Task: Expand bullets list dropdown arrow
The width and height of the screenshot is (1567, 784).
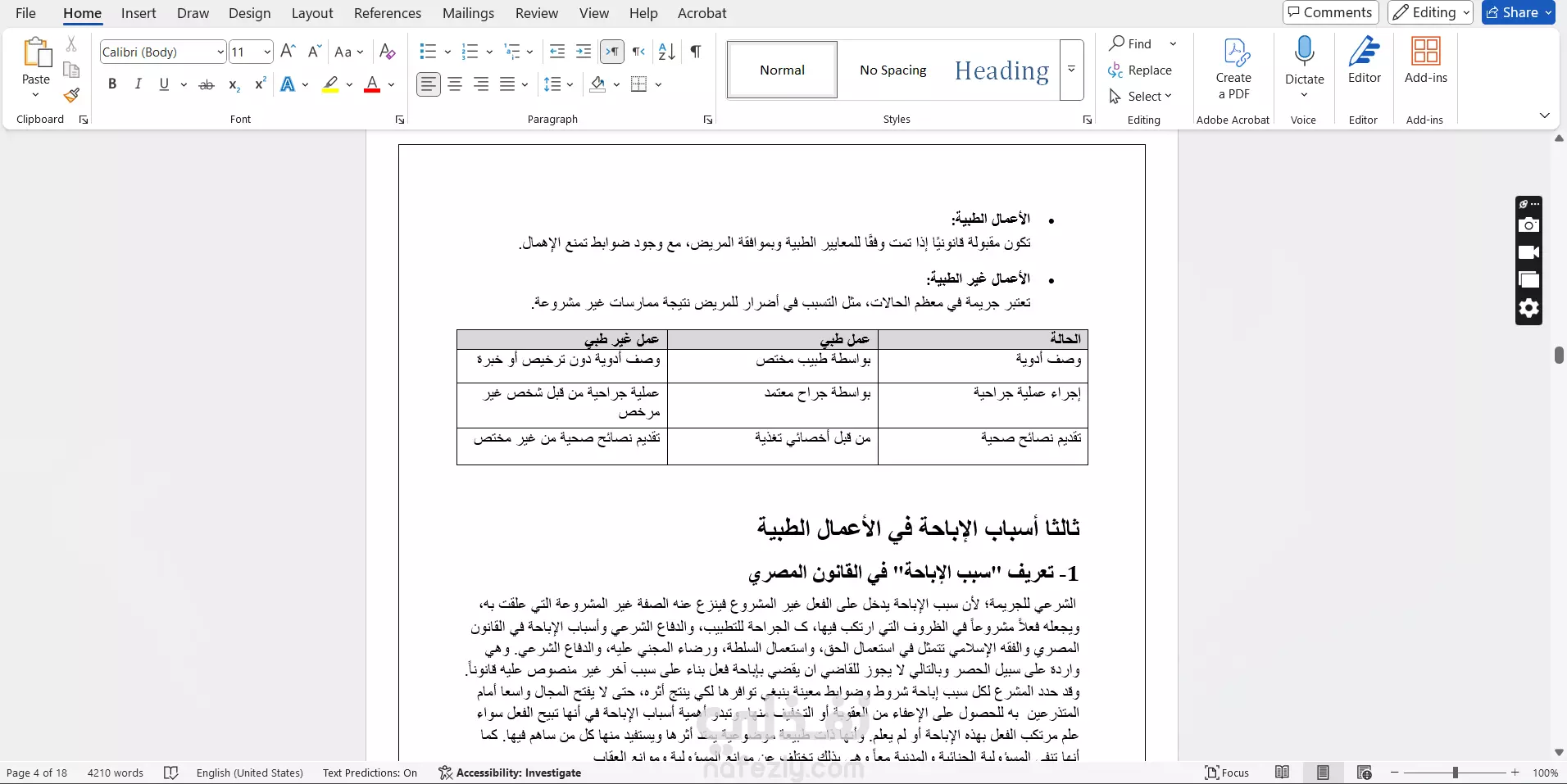Action: tap(447, 52)
